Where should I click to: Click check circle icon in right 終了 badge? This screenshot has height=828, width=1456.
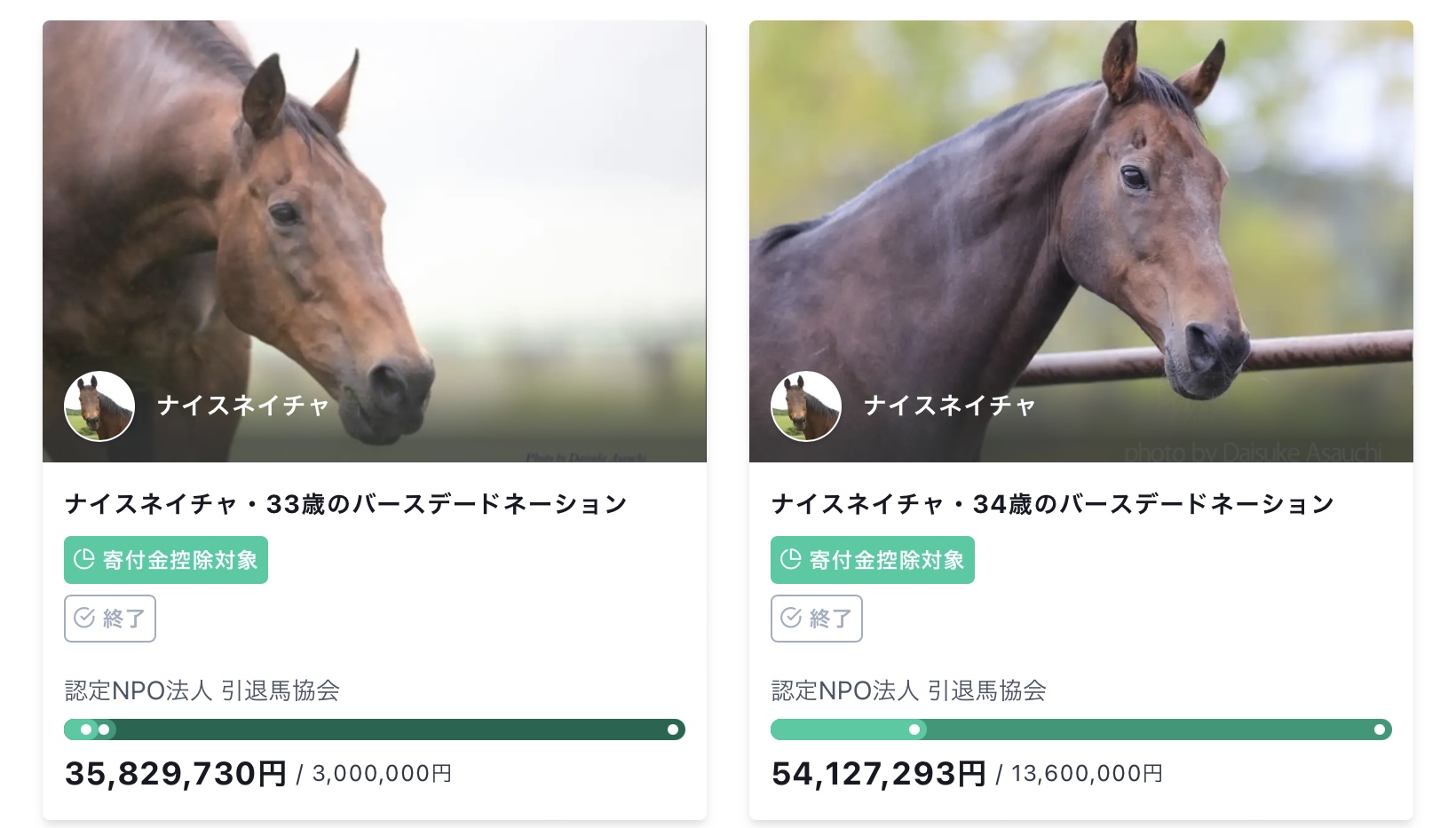point(791,618)
